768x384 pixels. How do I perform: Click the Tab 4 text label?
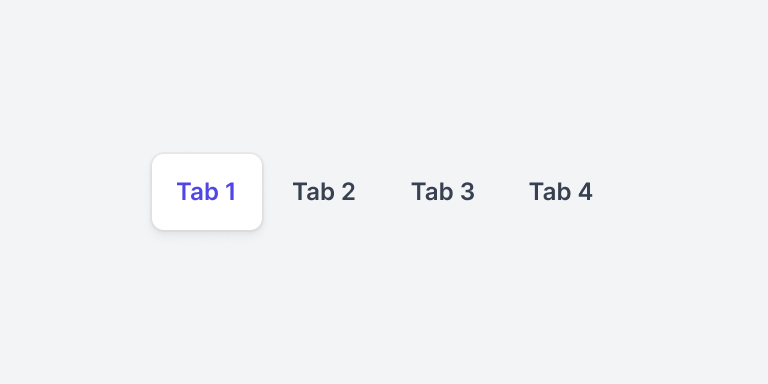[x=561, y=192]
